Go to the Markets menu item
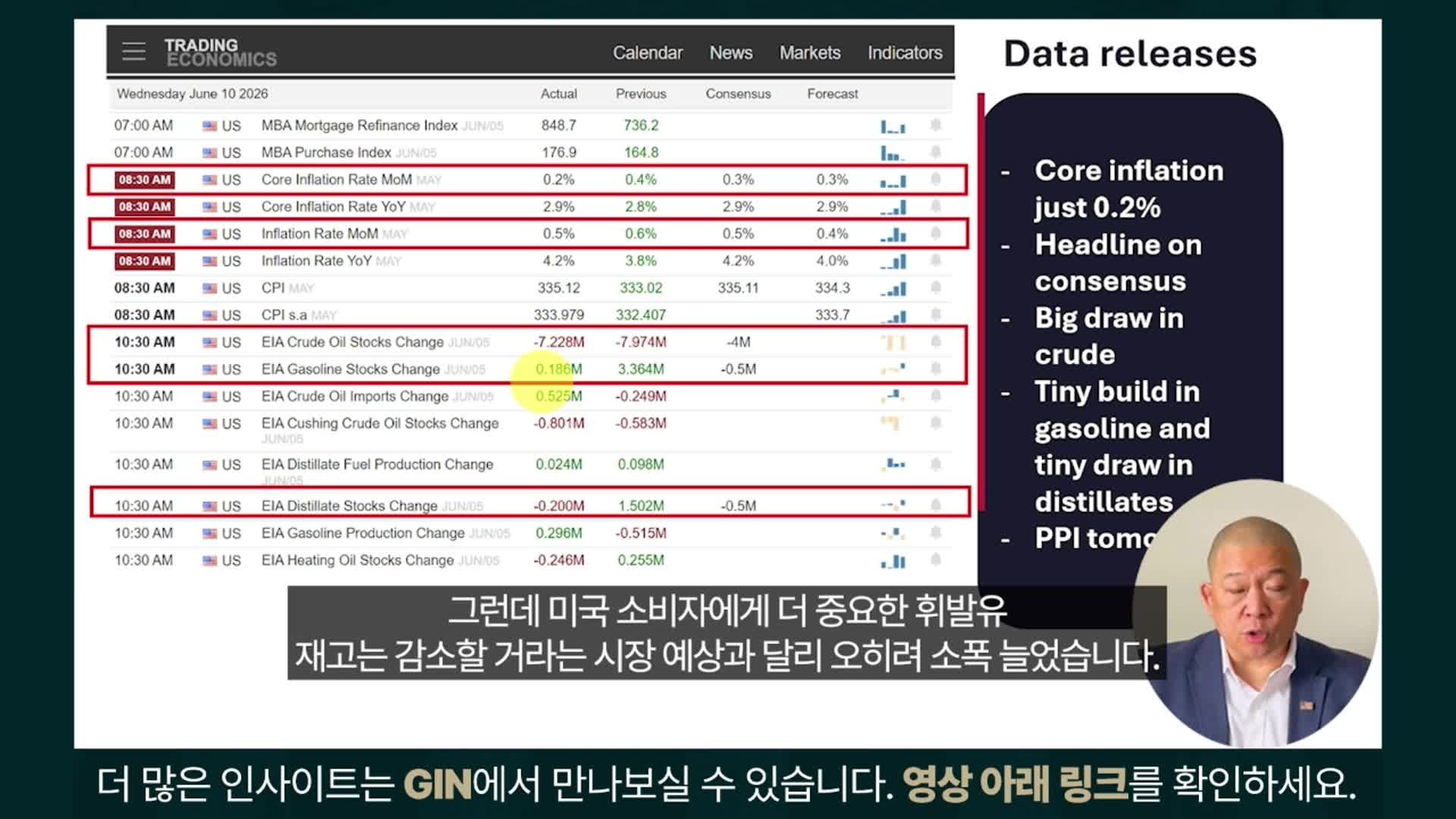 coord(810,53)
